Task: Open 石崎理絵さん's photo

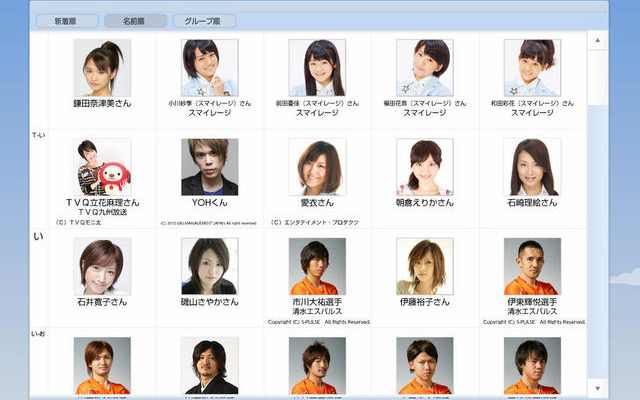Action: pyautogui.click(x=532, y=167)
